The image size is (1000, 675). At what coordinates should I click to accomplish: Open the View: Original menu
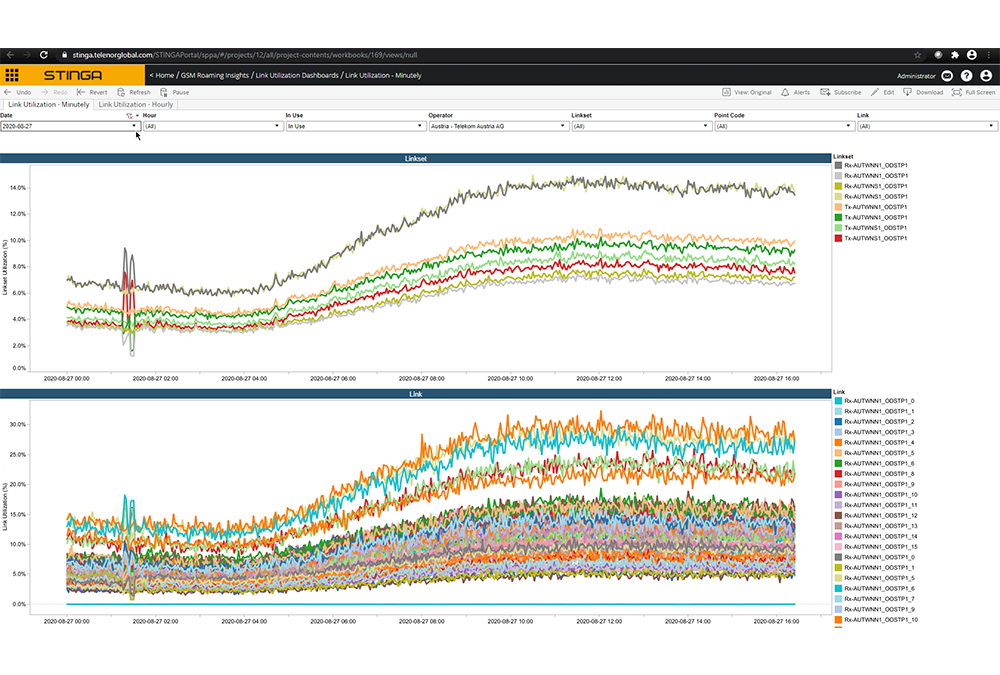coord(747,93)
